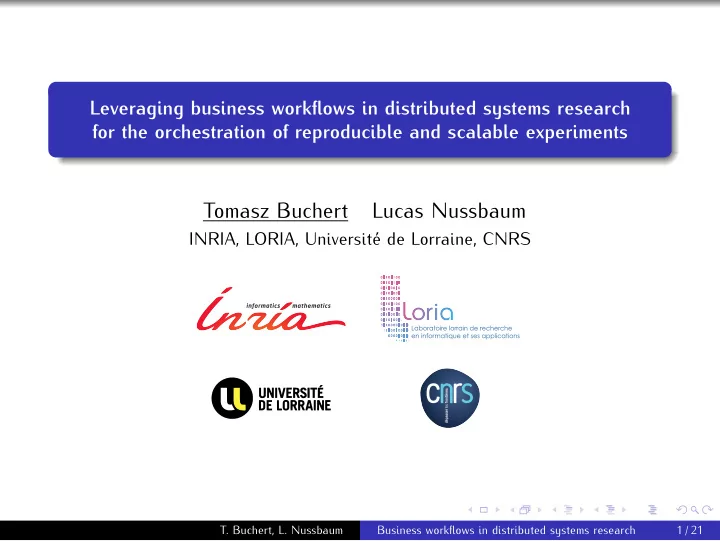Click the next slide arrow after slide icon

[x=498, y=510]
